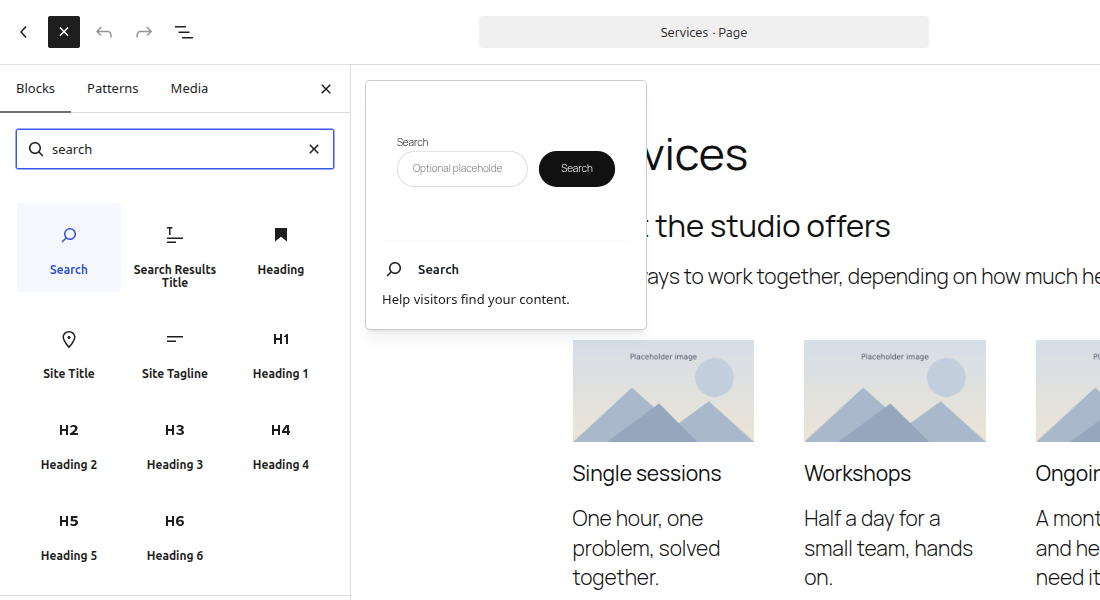Screen dimensions: 1100x600
Task: Click the black Search button in preview
Action: (577, 168)
